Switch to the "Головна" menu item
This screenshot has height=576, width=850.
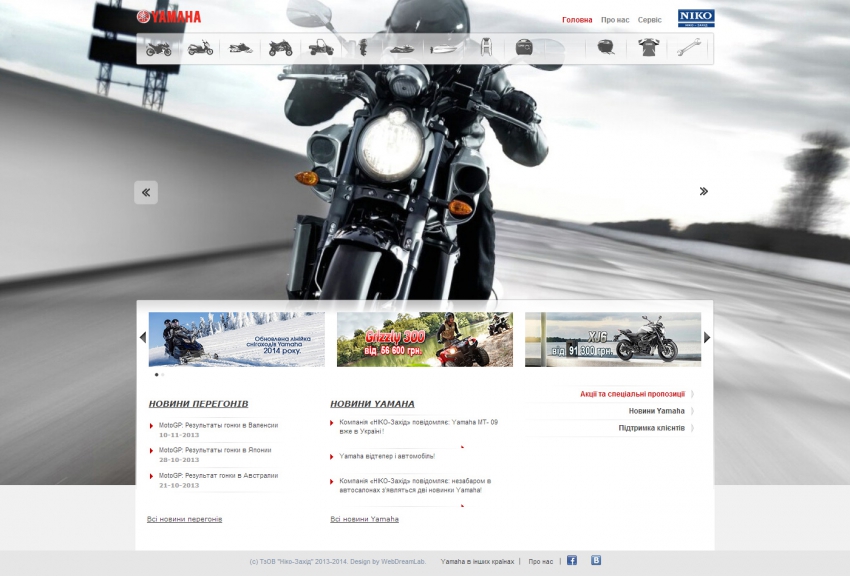(x=577, y=17)
